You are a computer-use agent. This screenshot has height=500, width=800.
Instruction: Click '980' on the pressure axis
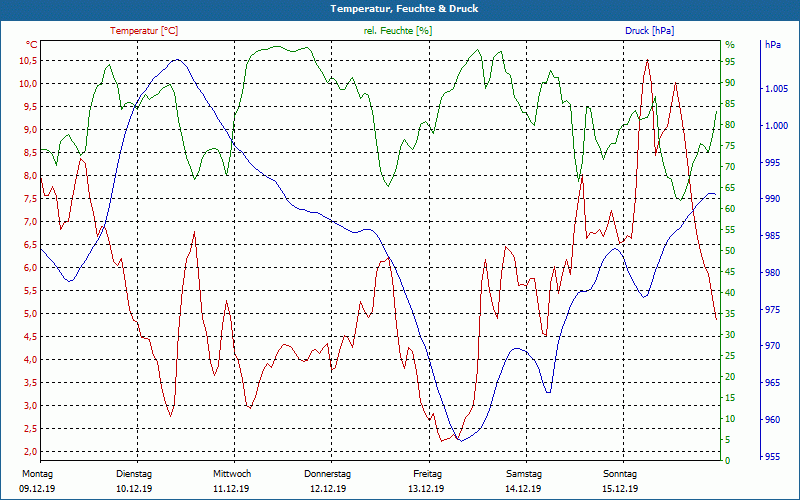(773, 273)
